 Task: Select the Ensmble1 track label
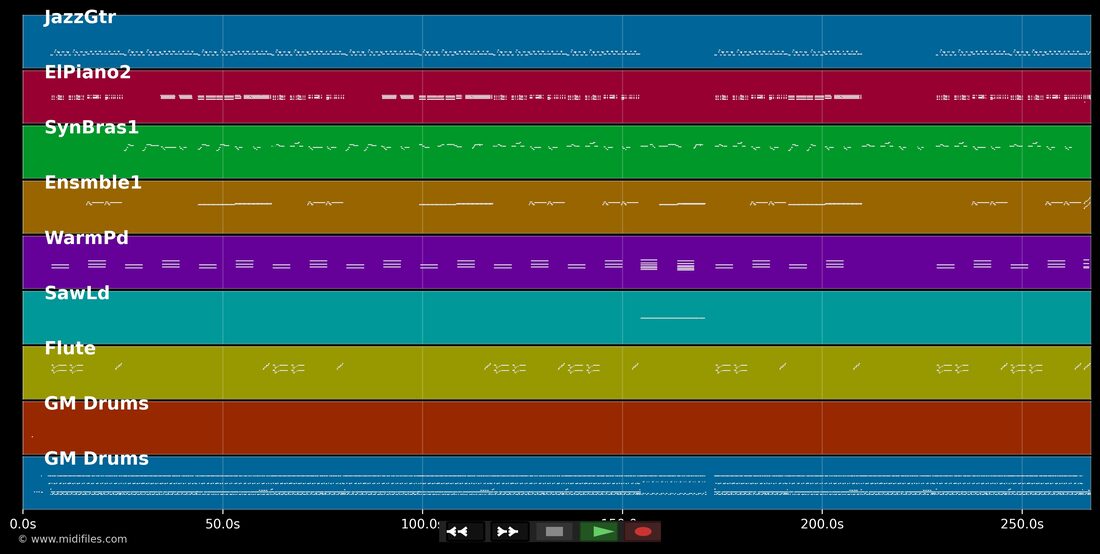tap(93, 183)
